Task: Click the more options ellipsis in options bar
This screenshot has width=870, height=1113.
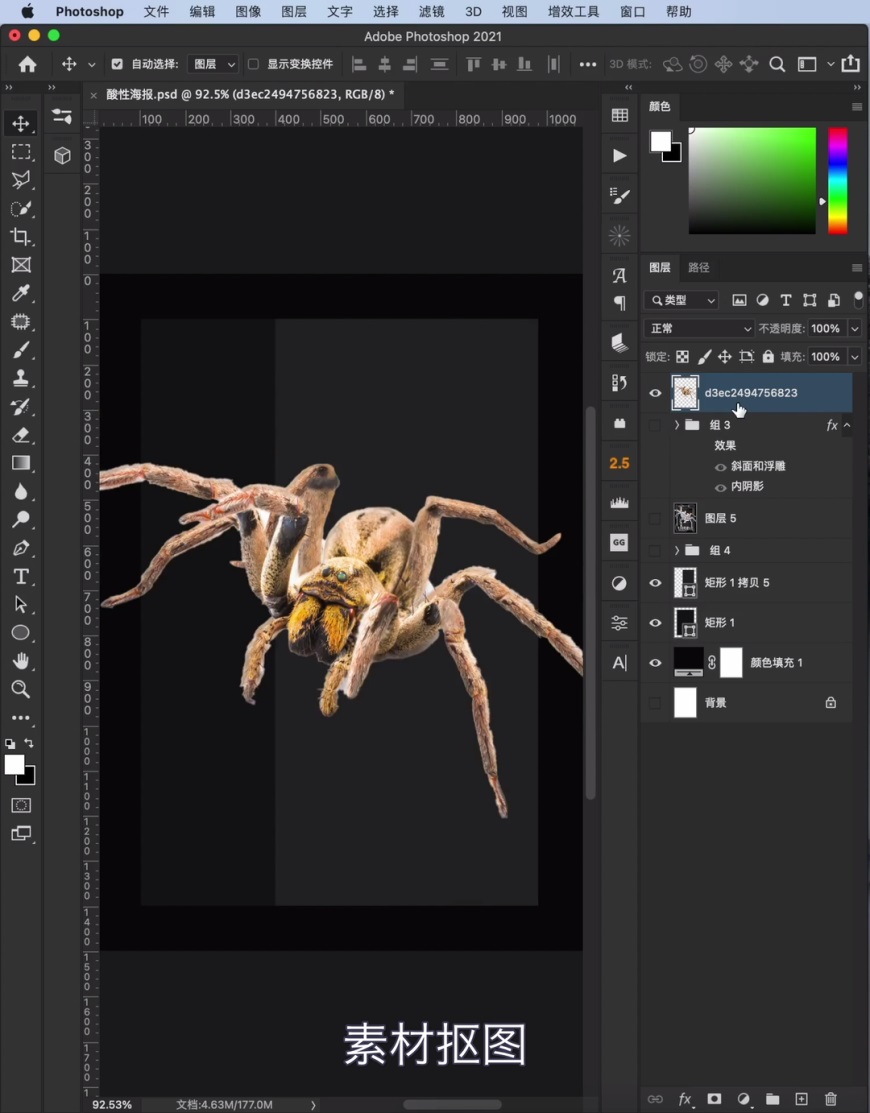Action: click(588, 65)
